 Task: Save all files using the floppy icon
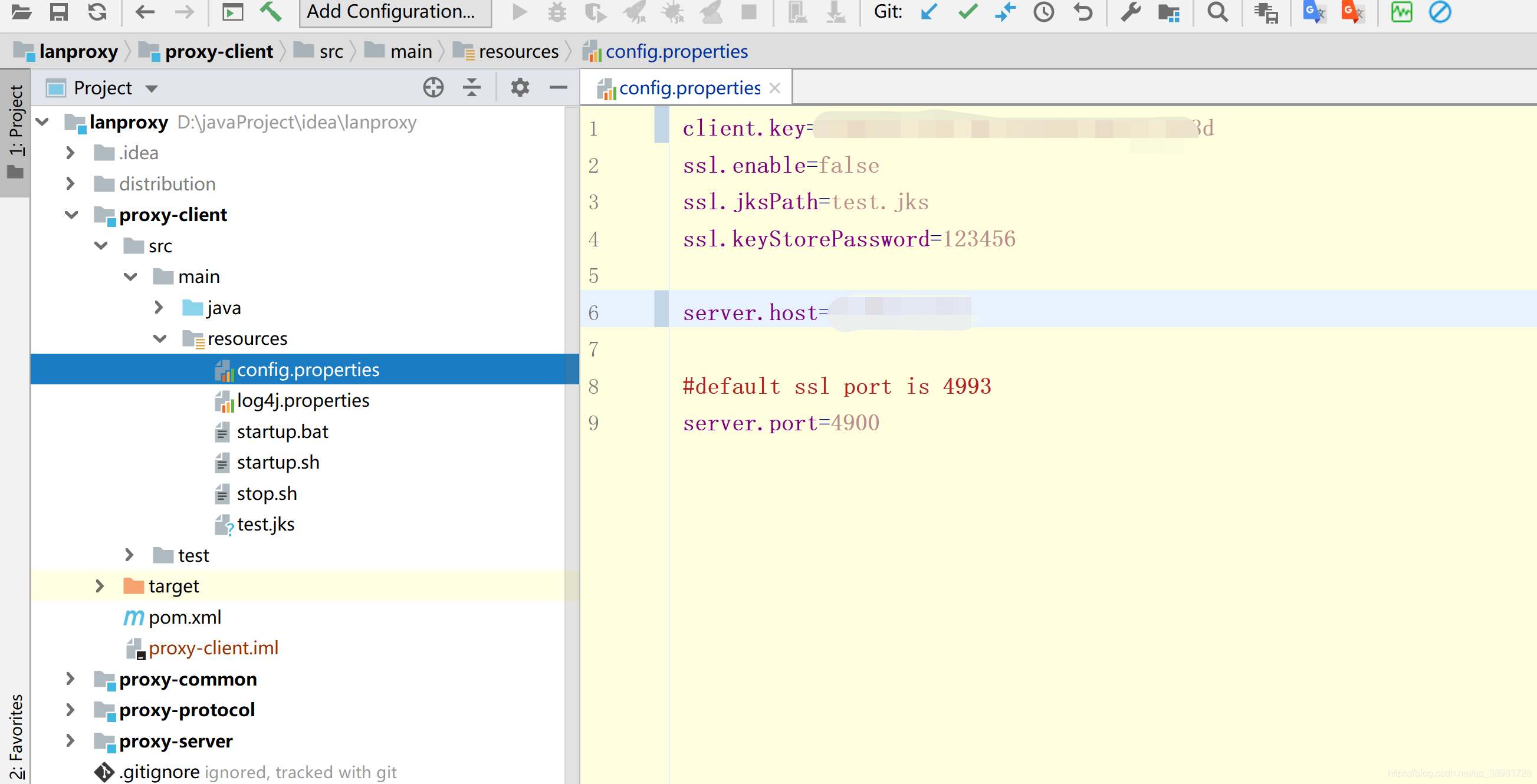click(x=58, y=11)
